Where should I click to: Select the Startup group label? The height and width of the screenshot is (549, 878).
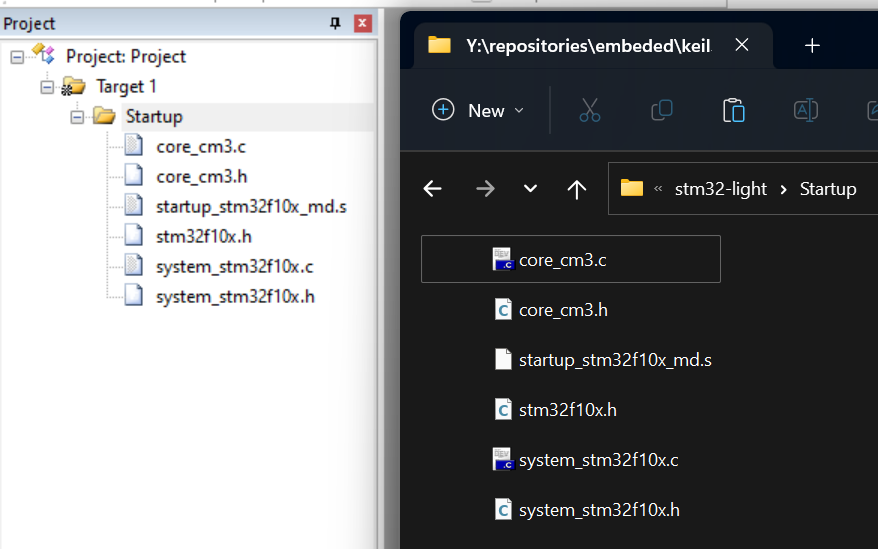tap(154, 117)
